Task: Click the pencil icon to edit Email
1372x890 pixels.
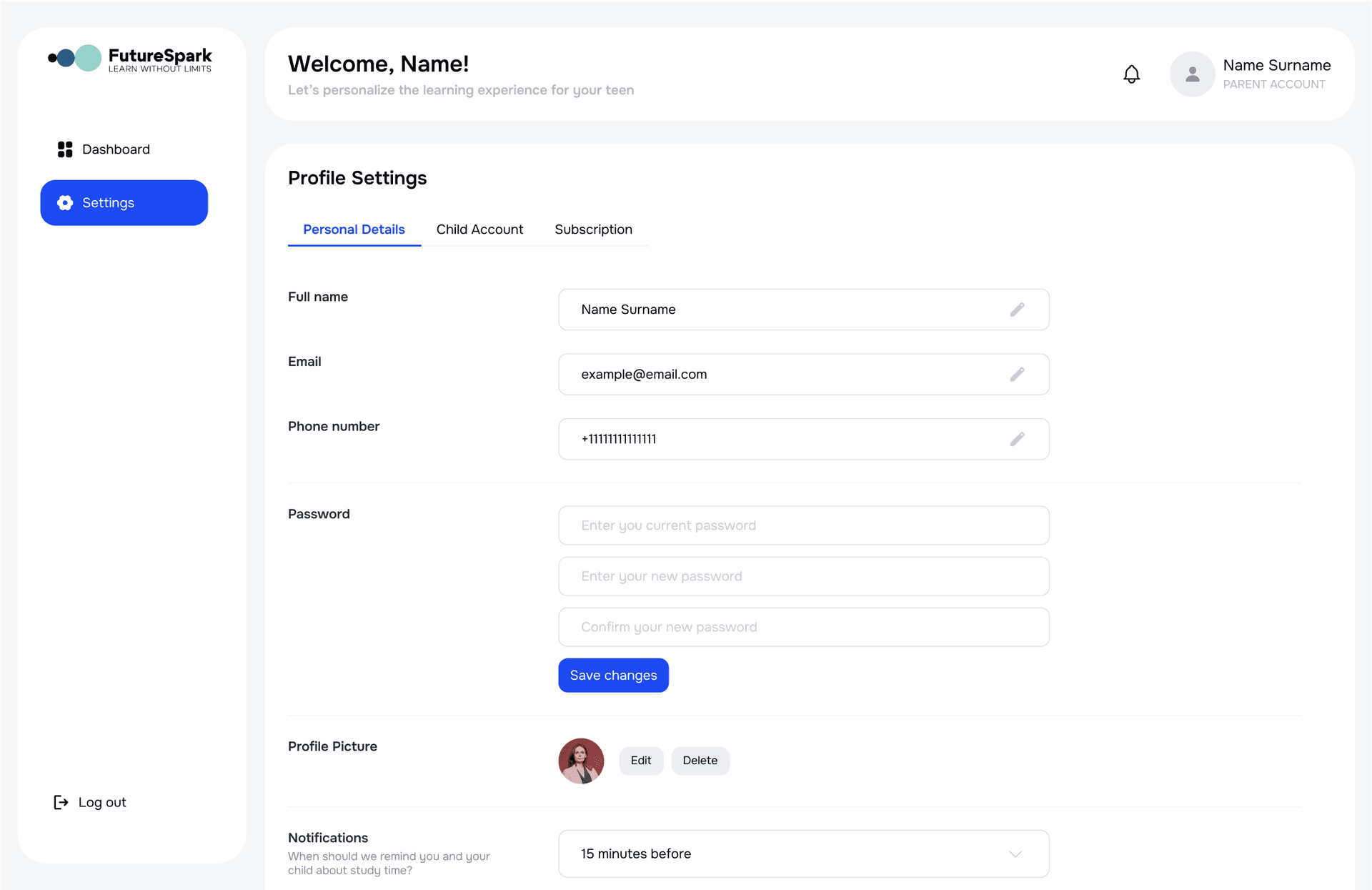Action: pos(1018,374)
